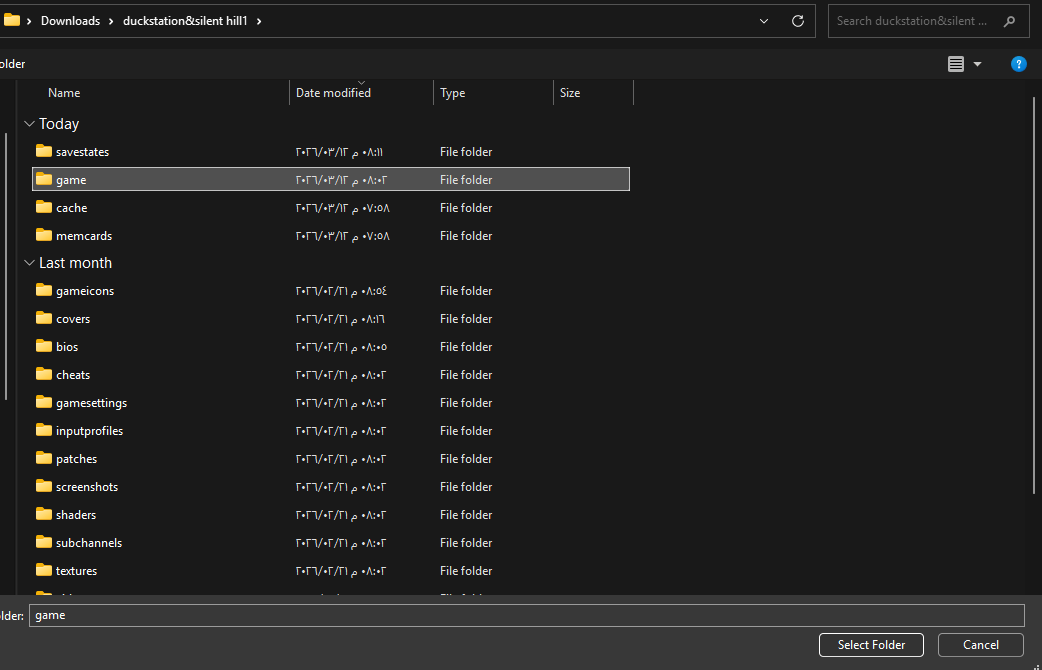1042x670 pixels.
Task: Click File folder type in game row
Action: point(466,180)
